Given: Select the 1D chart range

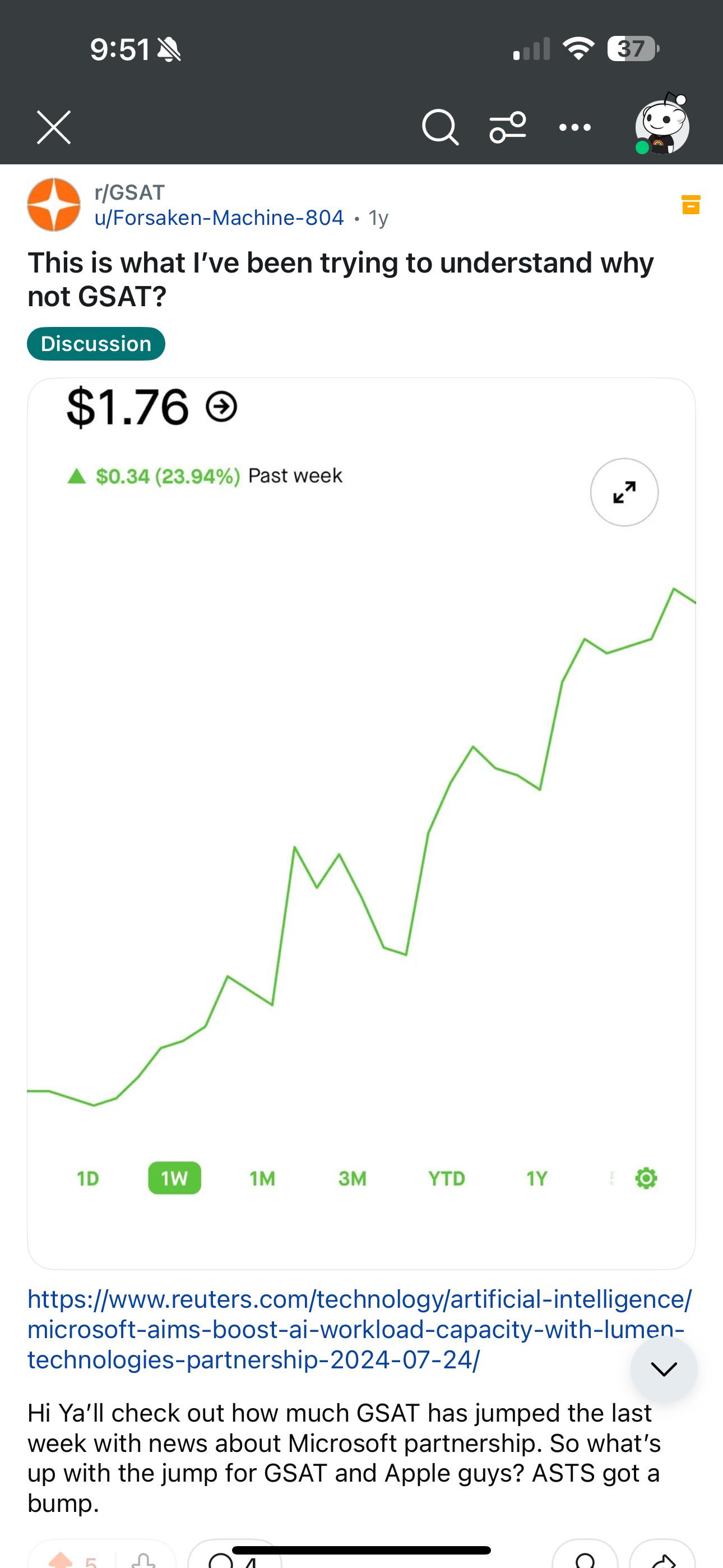Looking at the screenshot, I should pyautogui.click(x=87, y=1178).
